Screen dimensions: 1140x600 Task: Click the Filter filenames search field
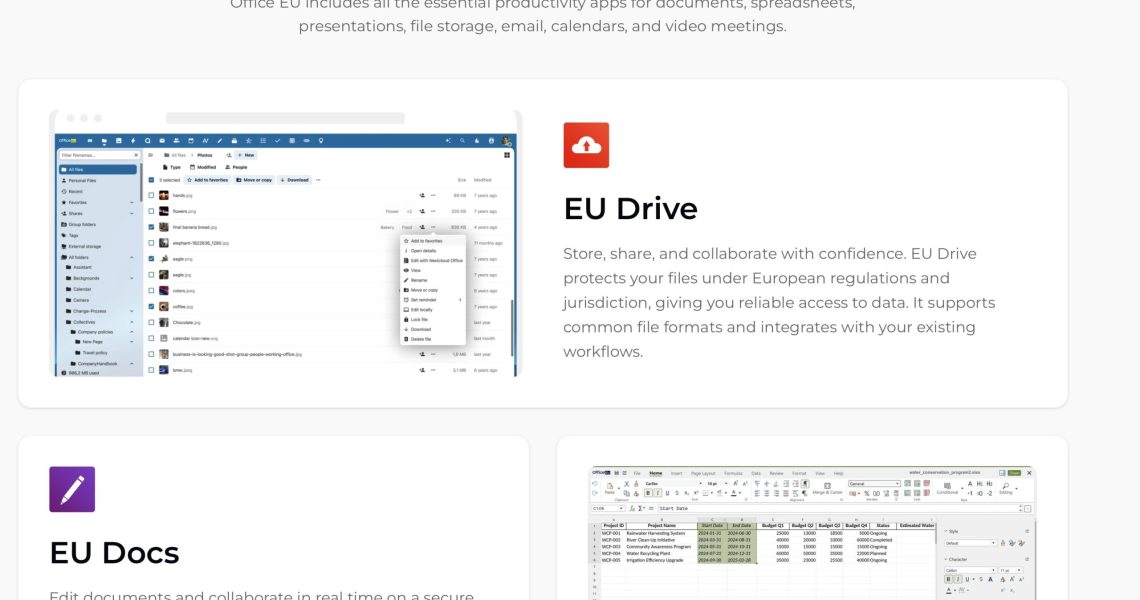coord(96,155)
